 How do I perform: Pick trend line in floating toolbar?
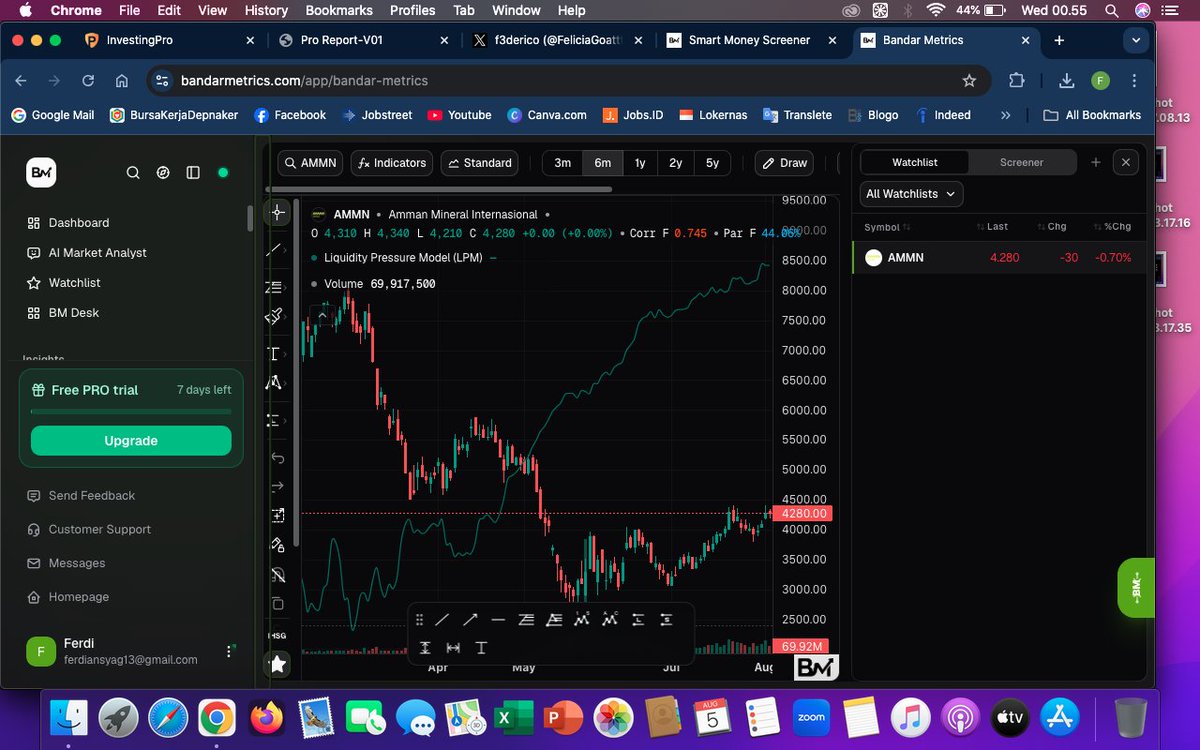point(442,620)
